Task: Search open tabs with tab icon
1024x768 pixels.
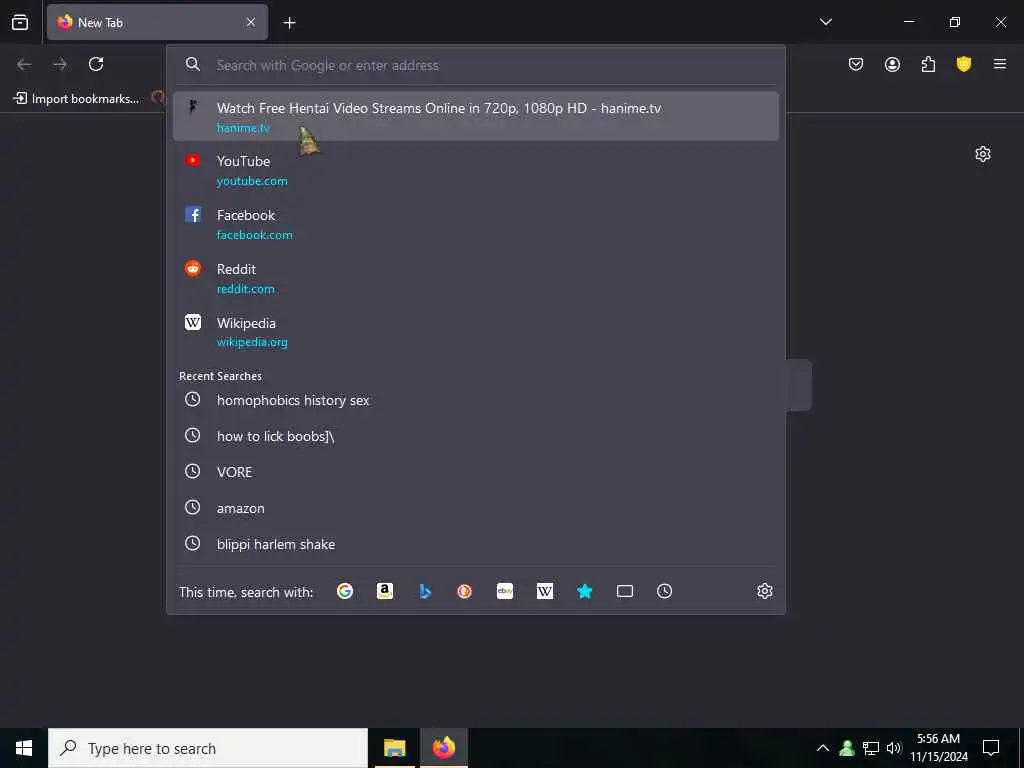Action: [x=625, y=591]
